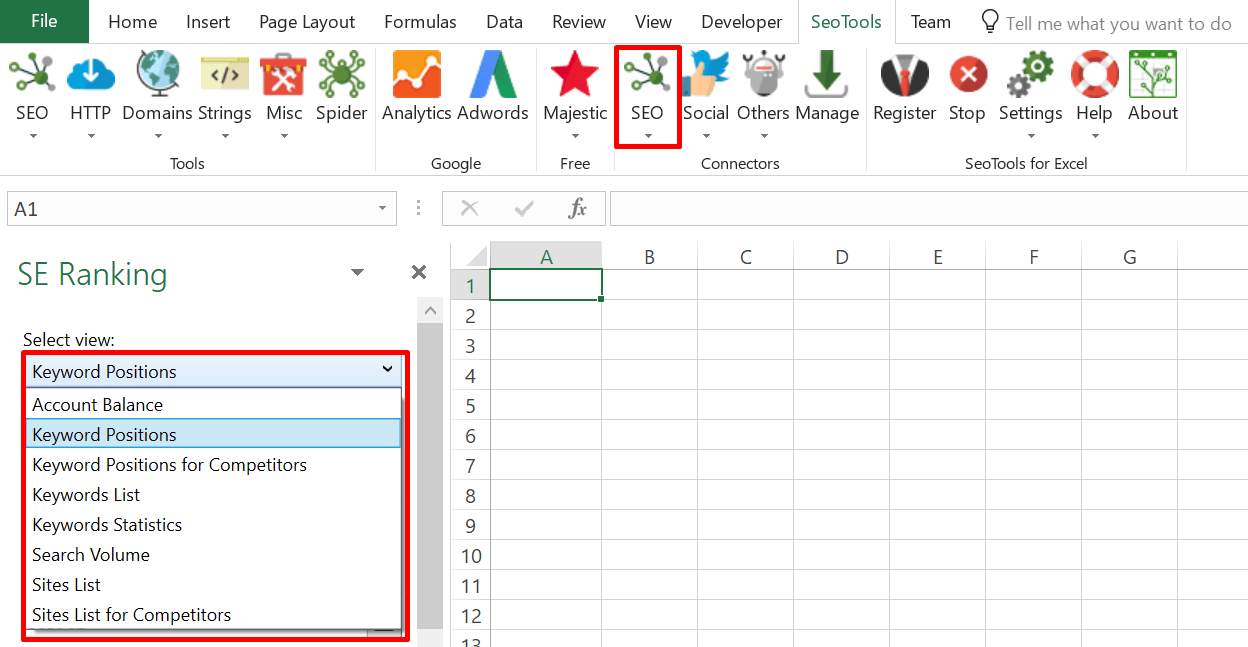Viewport: 1248px width, 647px height.
Task: Switch to the Team tab
Action: pyautogui.click(x=930, y=22)
